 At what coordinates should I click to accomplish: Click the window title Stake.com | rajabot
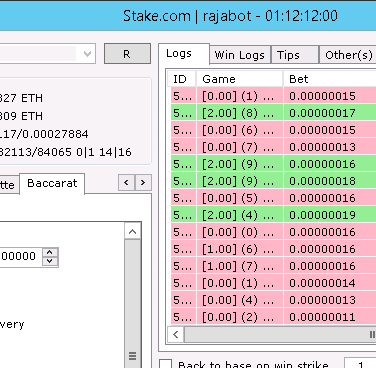[187, 16]
